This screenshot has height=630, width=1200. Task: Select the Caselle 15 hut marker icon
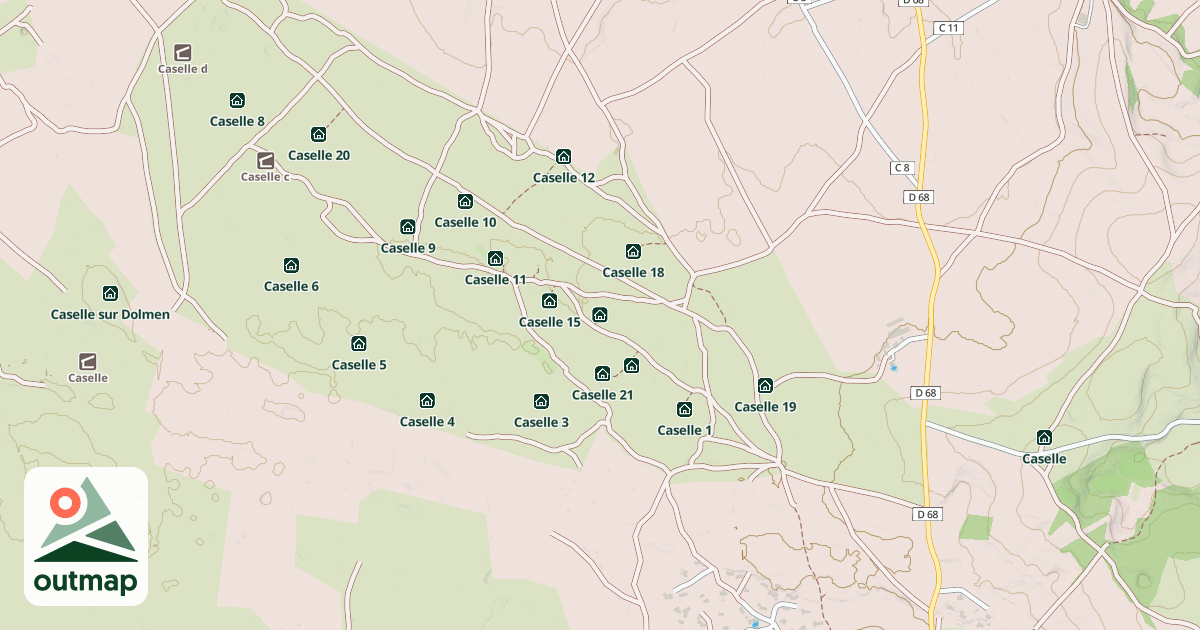click(x=549, y=301)
